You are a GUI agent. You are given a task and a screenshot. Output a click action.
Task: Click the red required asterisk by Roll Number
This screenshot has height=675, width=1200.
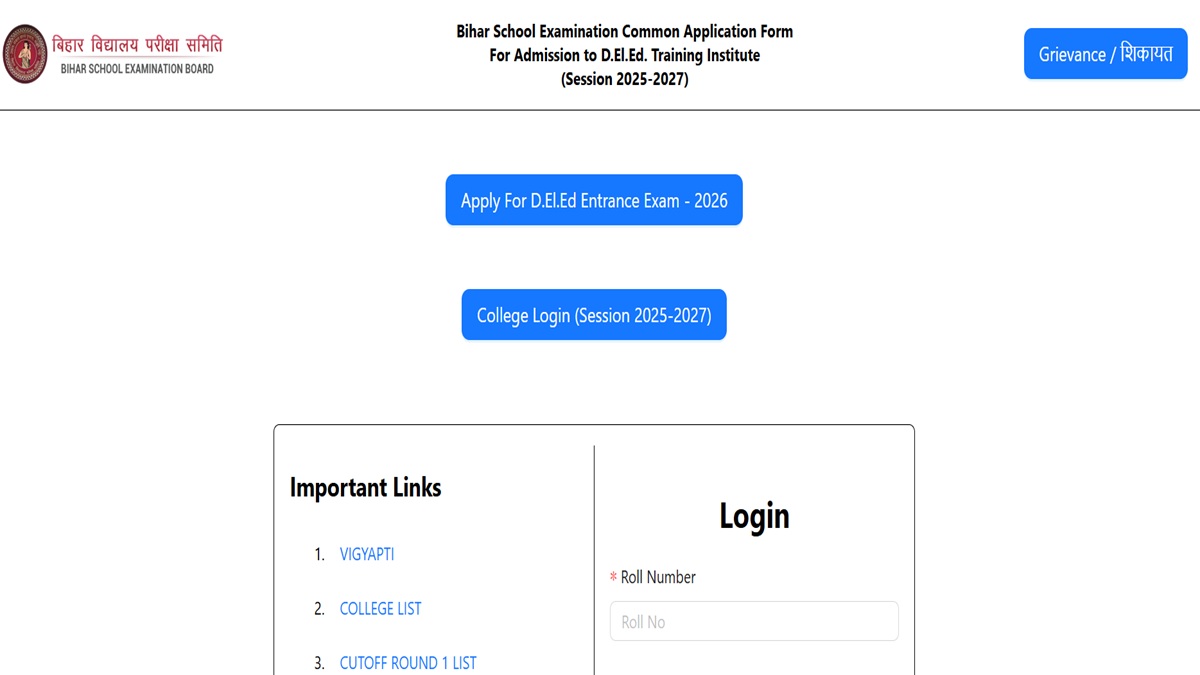pos(613,578)
